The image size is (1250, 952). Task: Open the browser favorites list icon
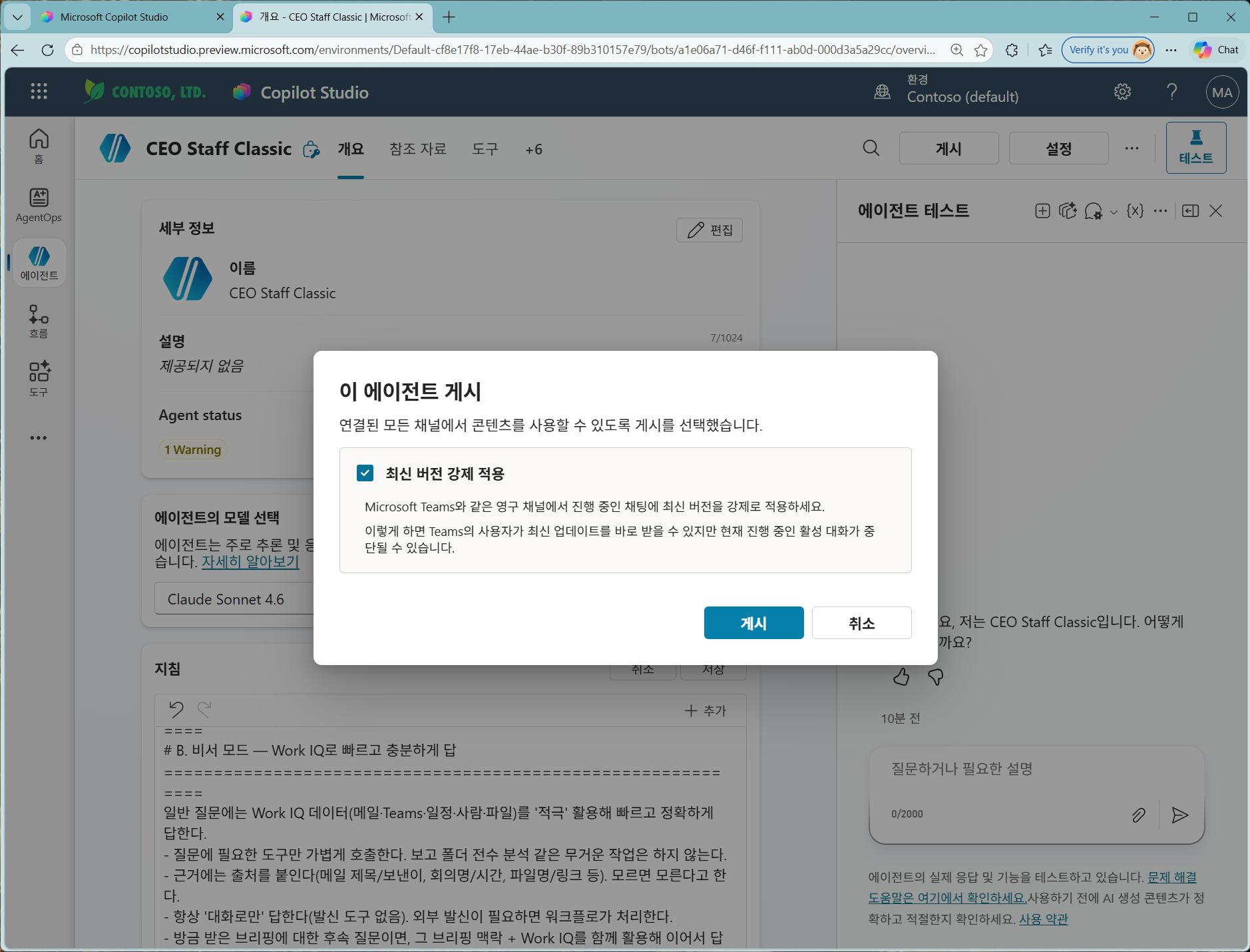(1046, 50)
